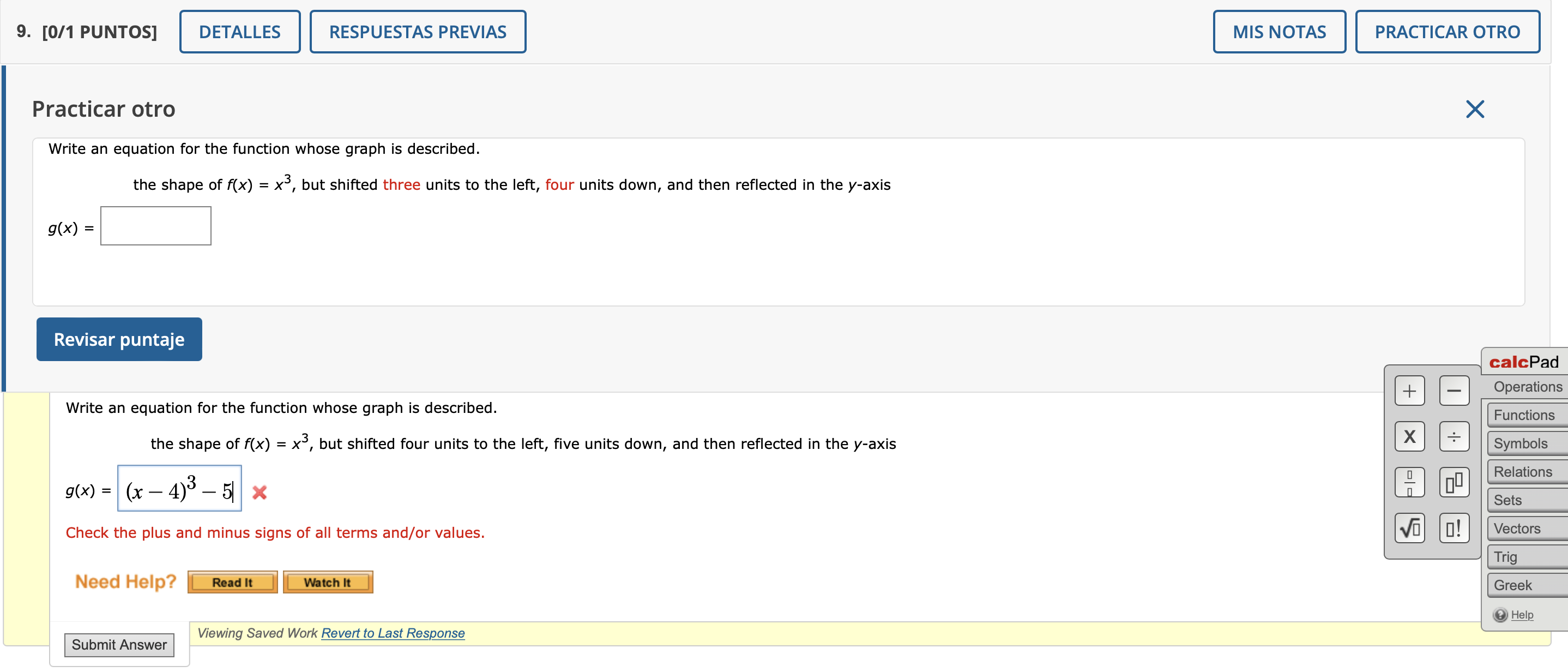This screenshot has width=1568, height=672.
Task: Insert a factorial using calcPad
Action: coord(1455,527)
